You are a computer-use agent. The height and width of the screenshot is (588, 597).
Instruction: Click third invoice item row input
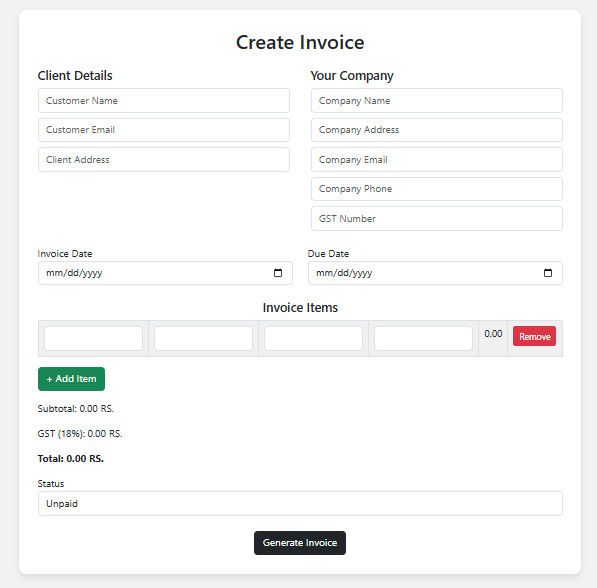313,338
